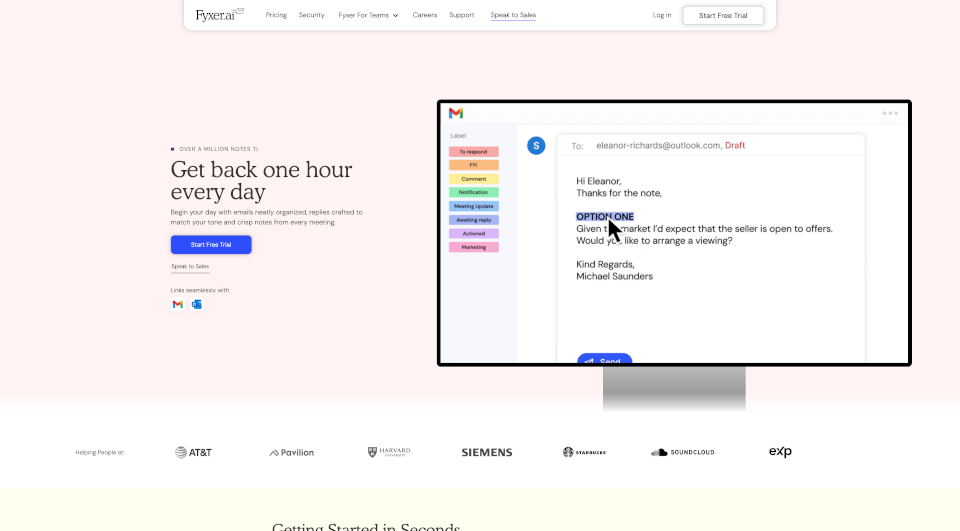Open the Fyxer.ai logo home link
The image size is (960, 531).
[x=219, y=15]
